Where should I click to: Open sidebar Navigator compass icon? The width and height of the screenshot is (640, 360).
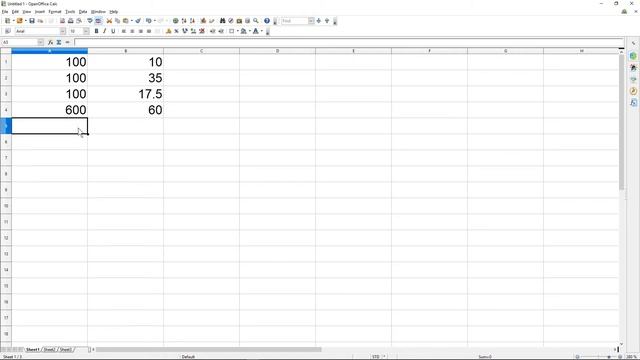pyautogui.click(x=633, y=91)
